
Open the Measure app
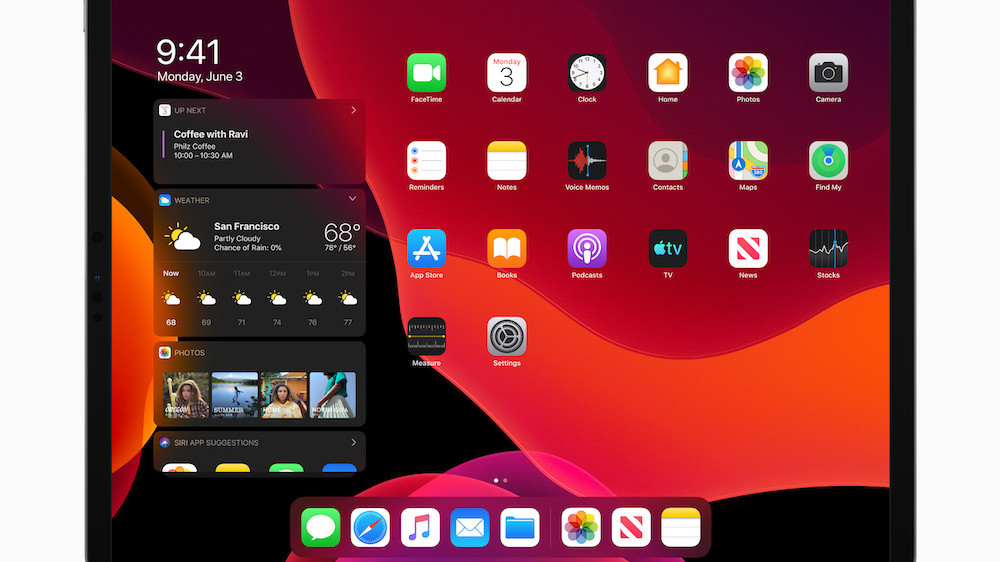(x=426, y=337)
